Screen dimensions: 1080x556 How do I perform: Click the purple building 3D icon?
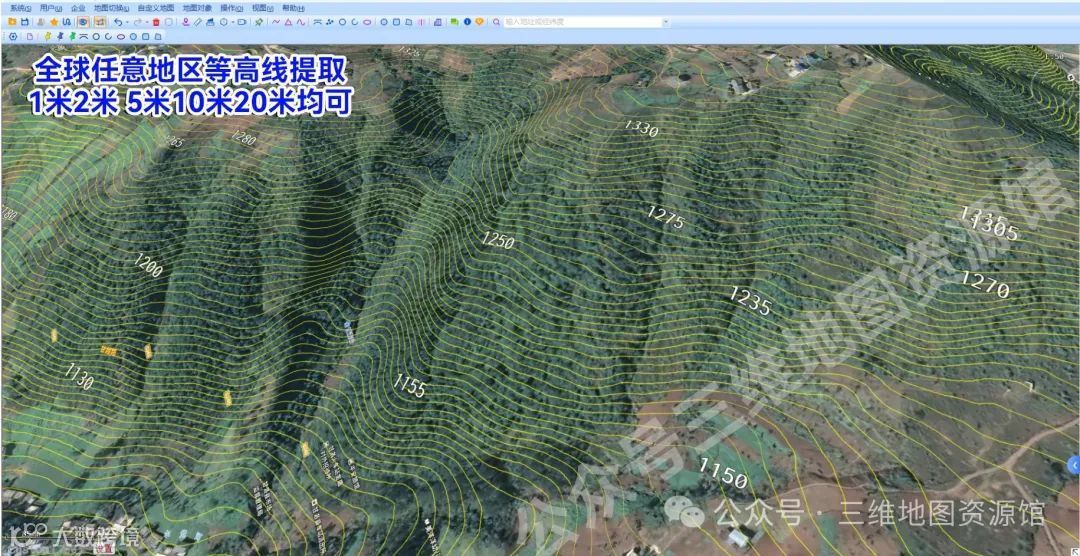(438, 22)
